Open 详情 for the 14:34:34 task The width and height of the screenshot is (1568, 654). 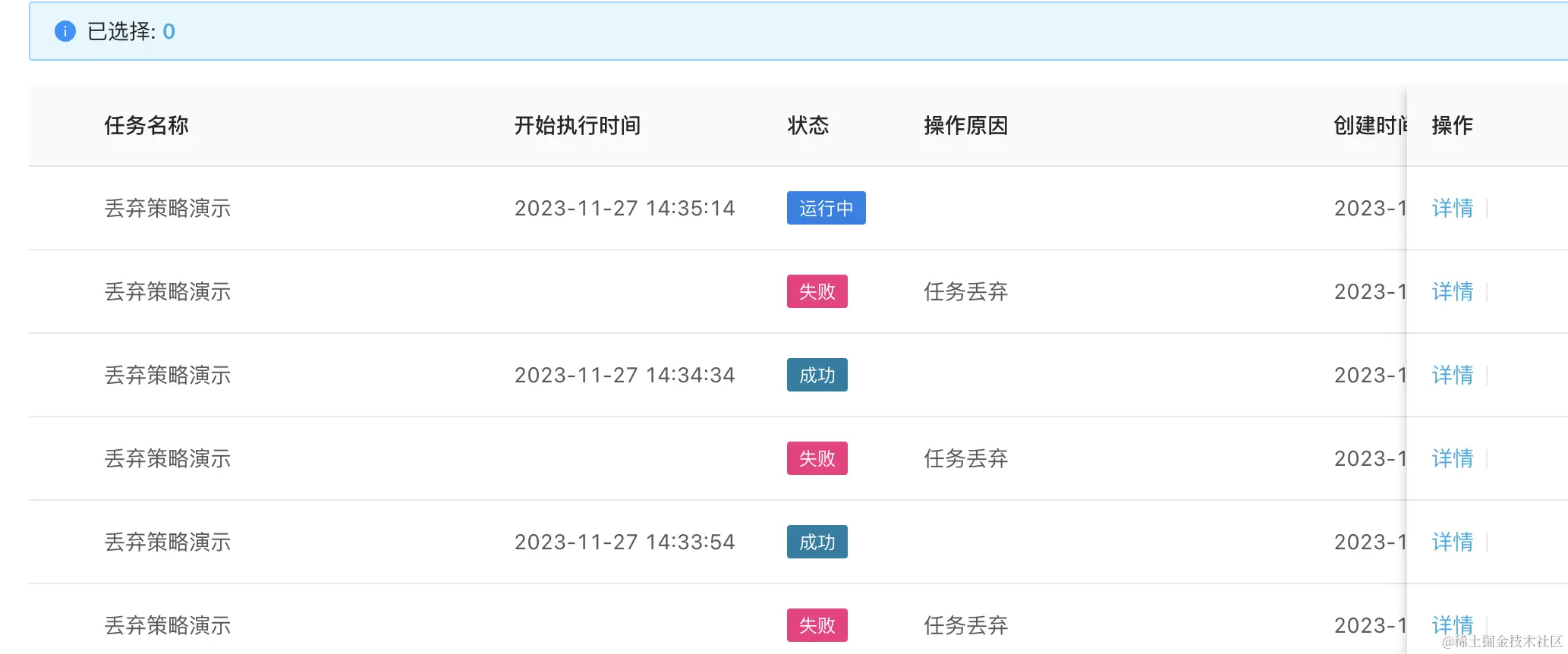point(1452,375)
